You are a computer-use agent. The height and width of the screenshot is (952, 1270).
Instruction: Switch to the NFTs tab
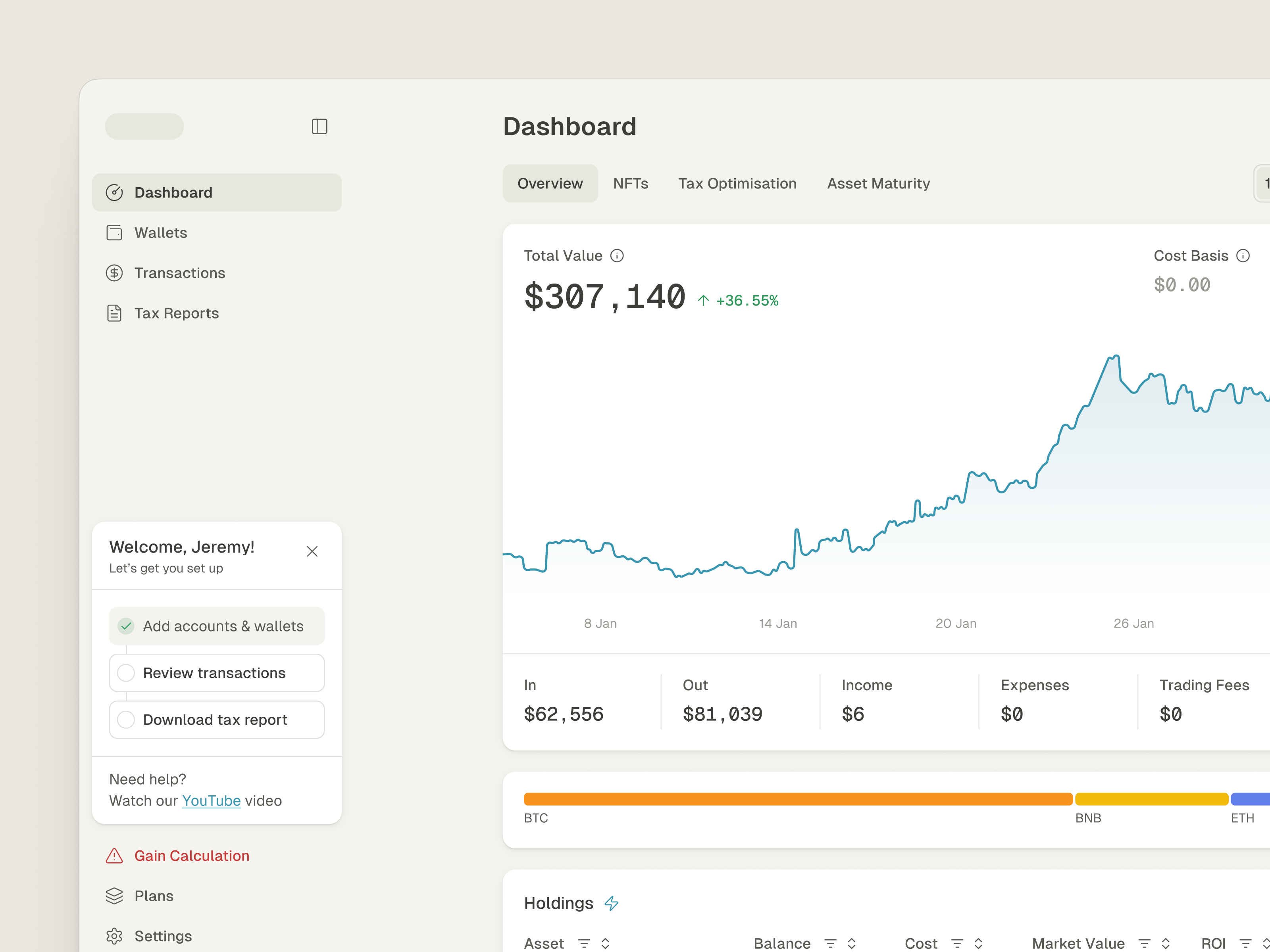tap(630, 184)
